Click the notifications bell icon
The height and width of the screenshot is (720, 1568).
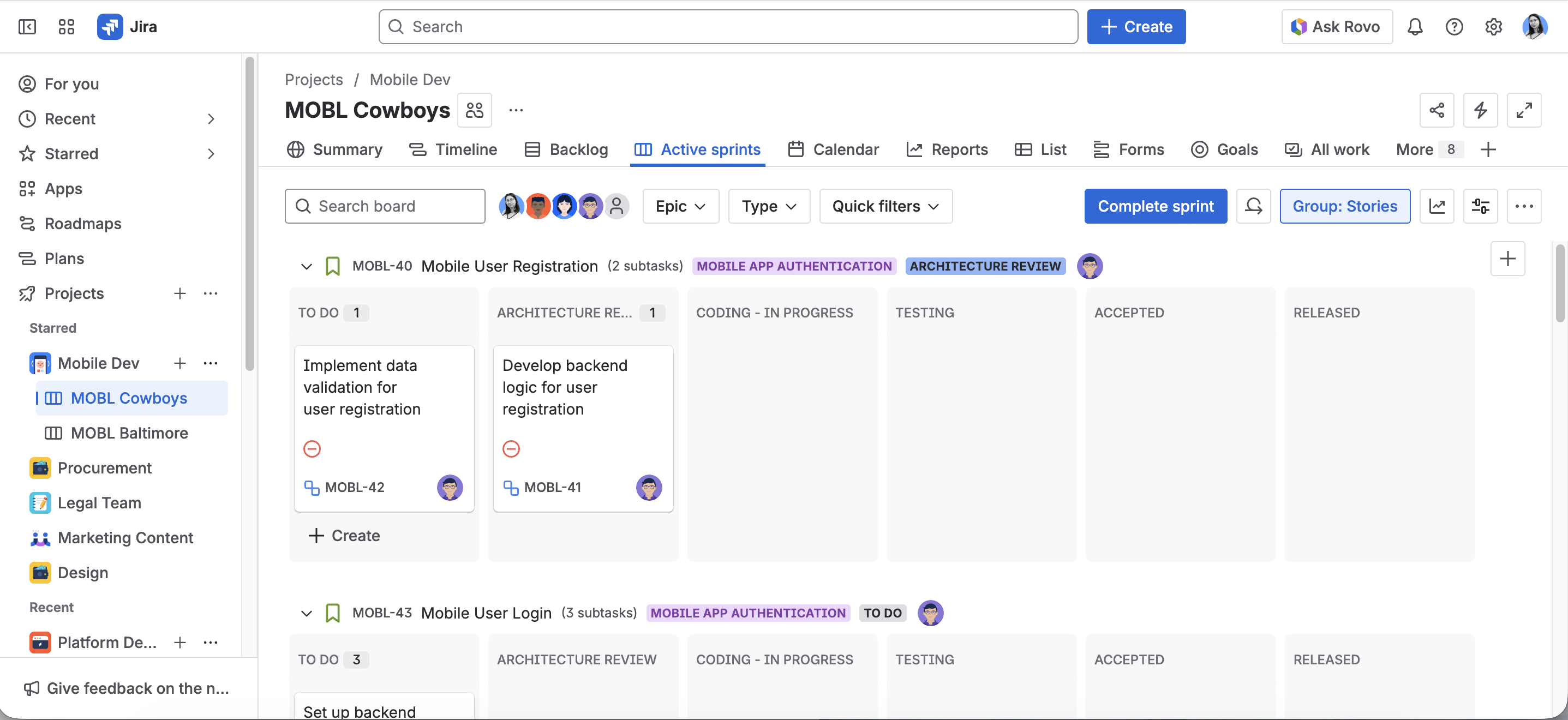coord(1415,27)
